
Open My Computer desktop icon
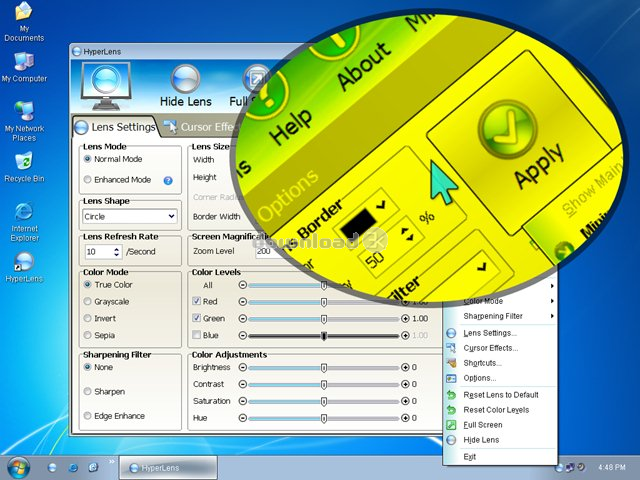coord(24,67)
